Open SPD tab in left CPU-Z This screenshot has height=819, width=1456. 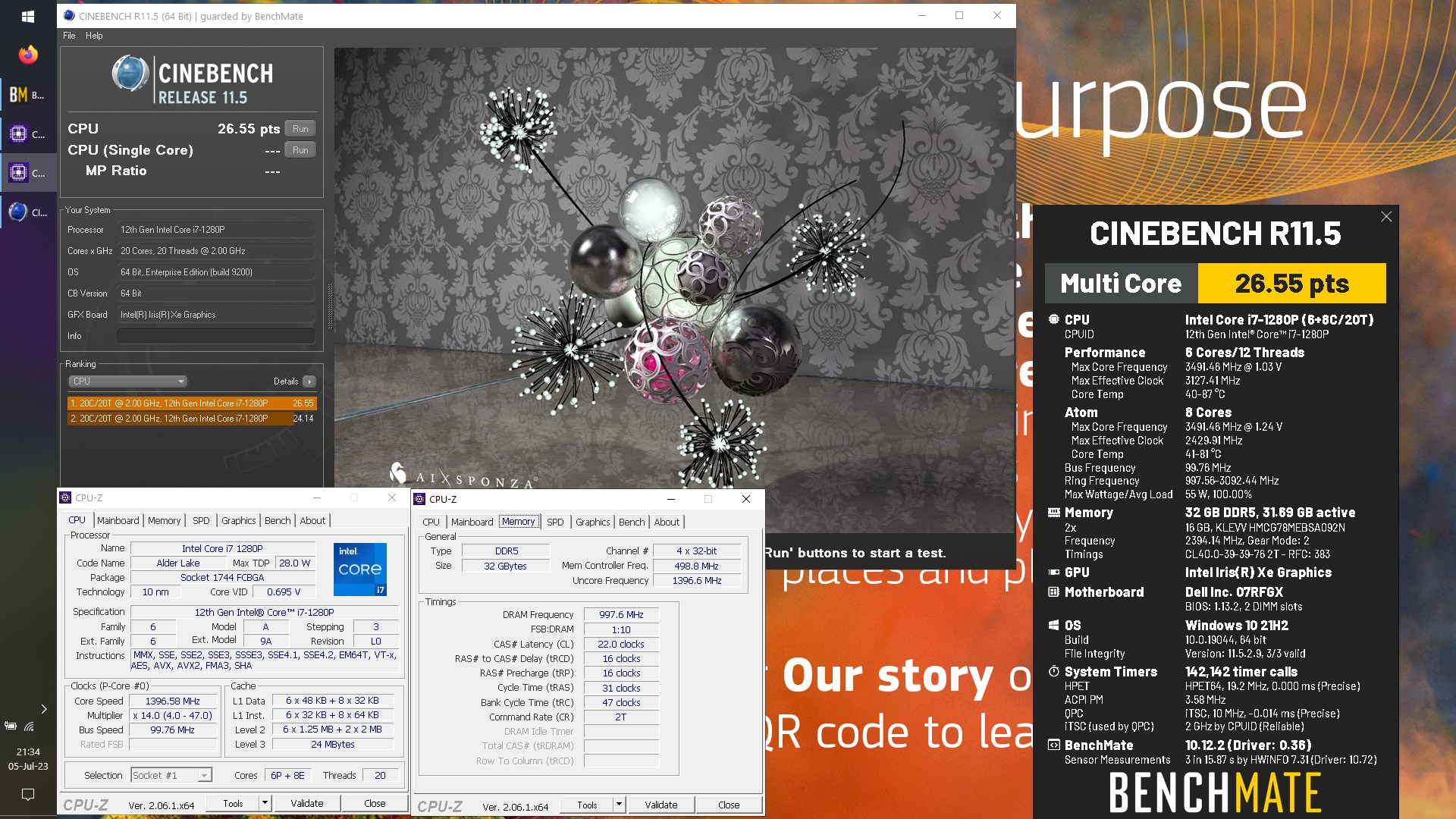[201, 520]
